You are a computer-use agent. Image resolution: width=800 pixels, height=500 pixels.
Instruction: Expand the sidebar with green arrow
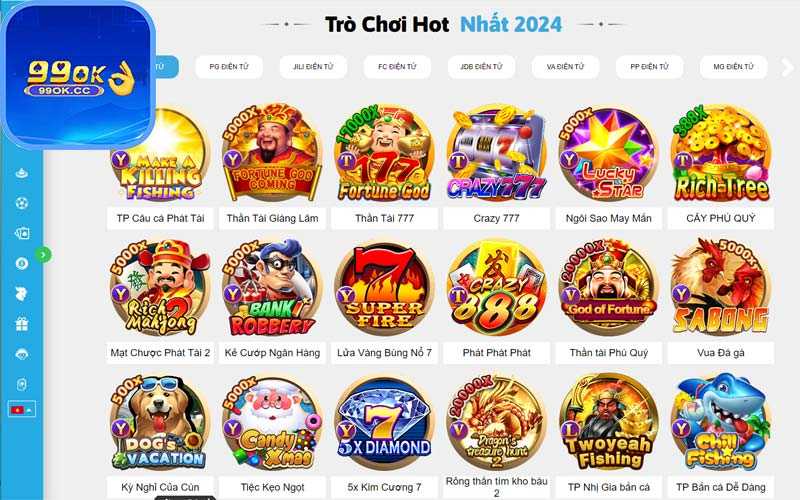43,254
